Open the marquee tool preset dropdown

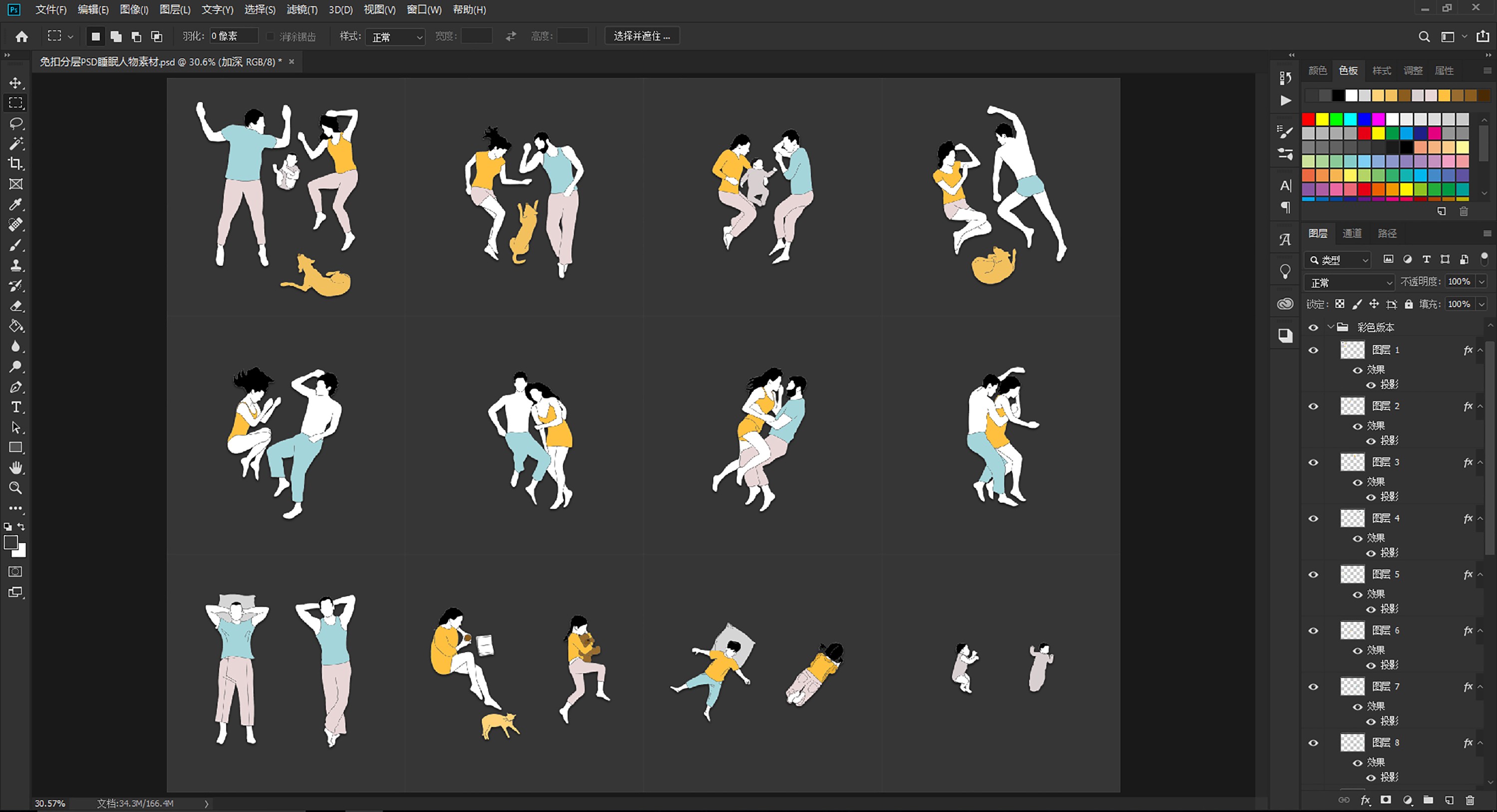click(70, 36)
